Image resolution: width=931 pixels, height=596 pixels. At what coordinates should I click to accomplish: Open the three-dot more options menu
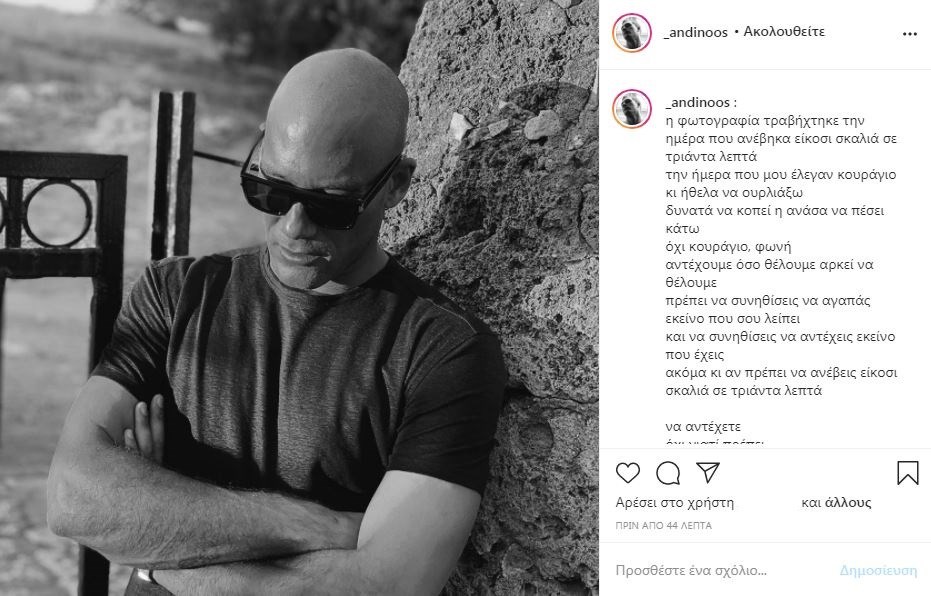point(910,34)
